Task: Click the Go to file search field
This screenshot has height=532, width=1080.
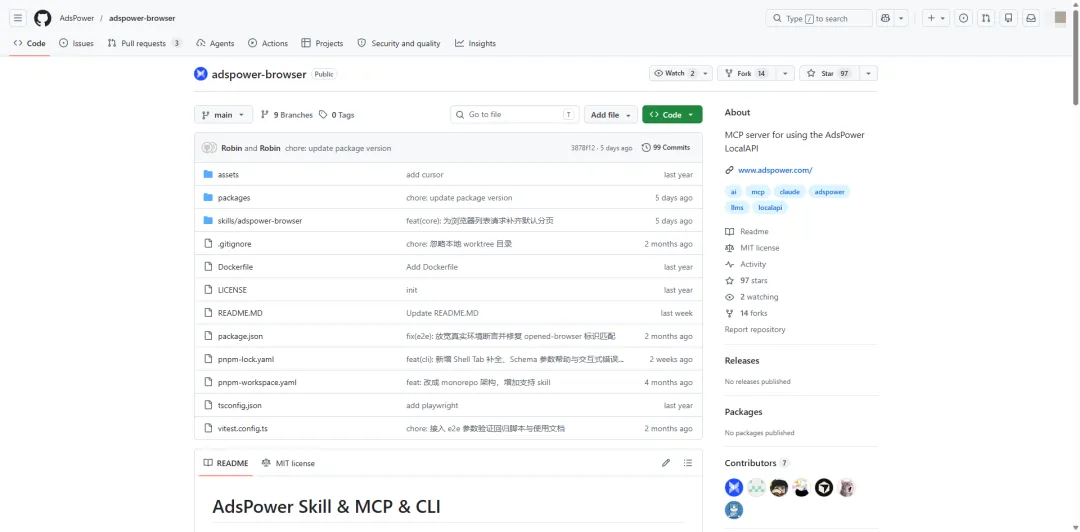Action: 515,115
